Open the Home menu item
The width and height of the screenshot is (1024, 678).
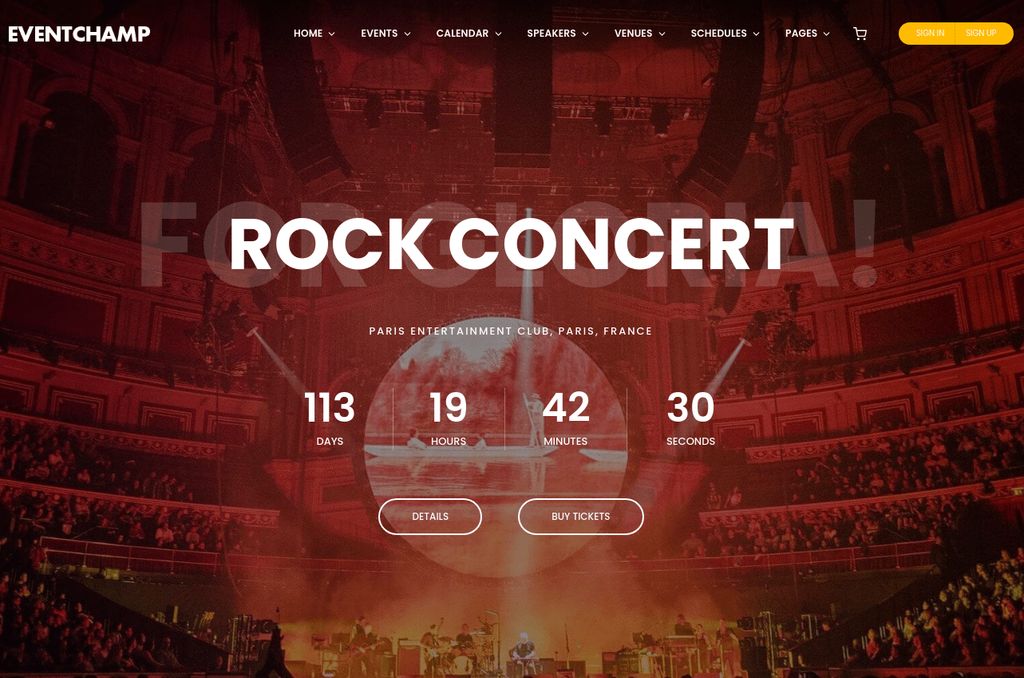tap(308, 33)
